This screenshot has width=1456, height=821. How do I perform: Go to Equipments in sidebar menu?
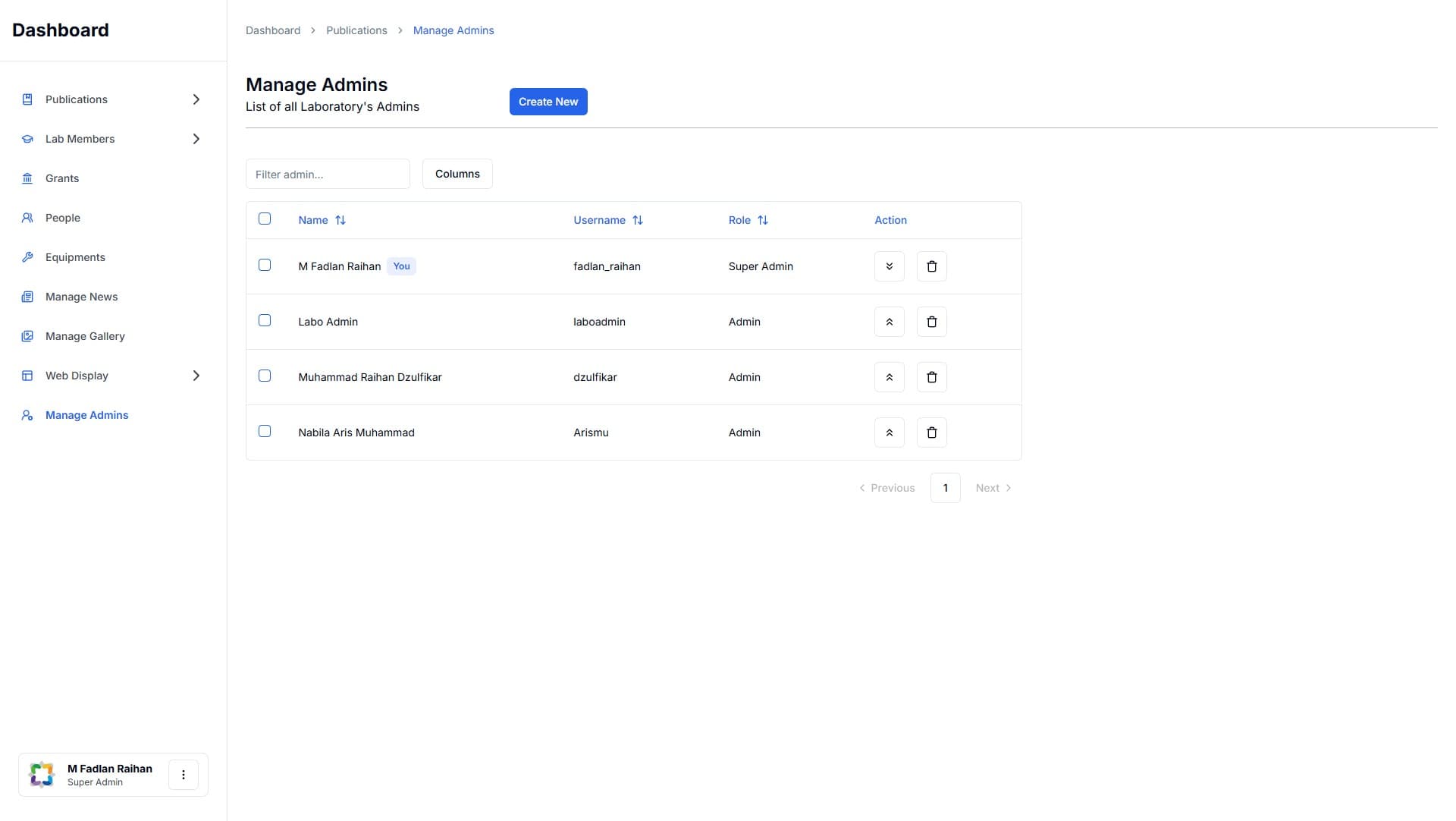75,257
